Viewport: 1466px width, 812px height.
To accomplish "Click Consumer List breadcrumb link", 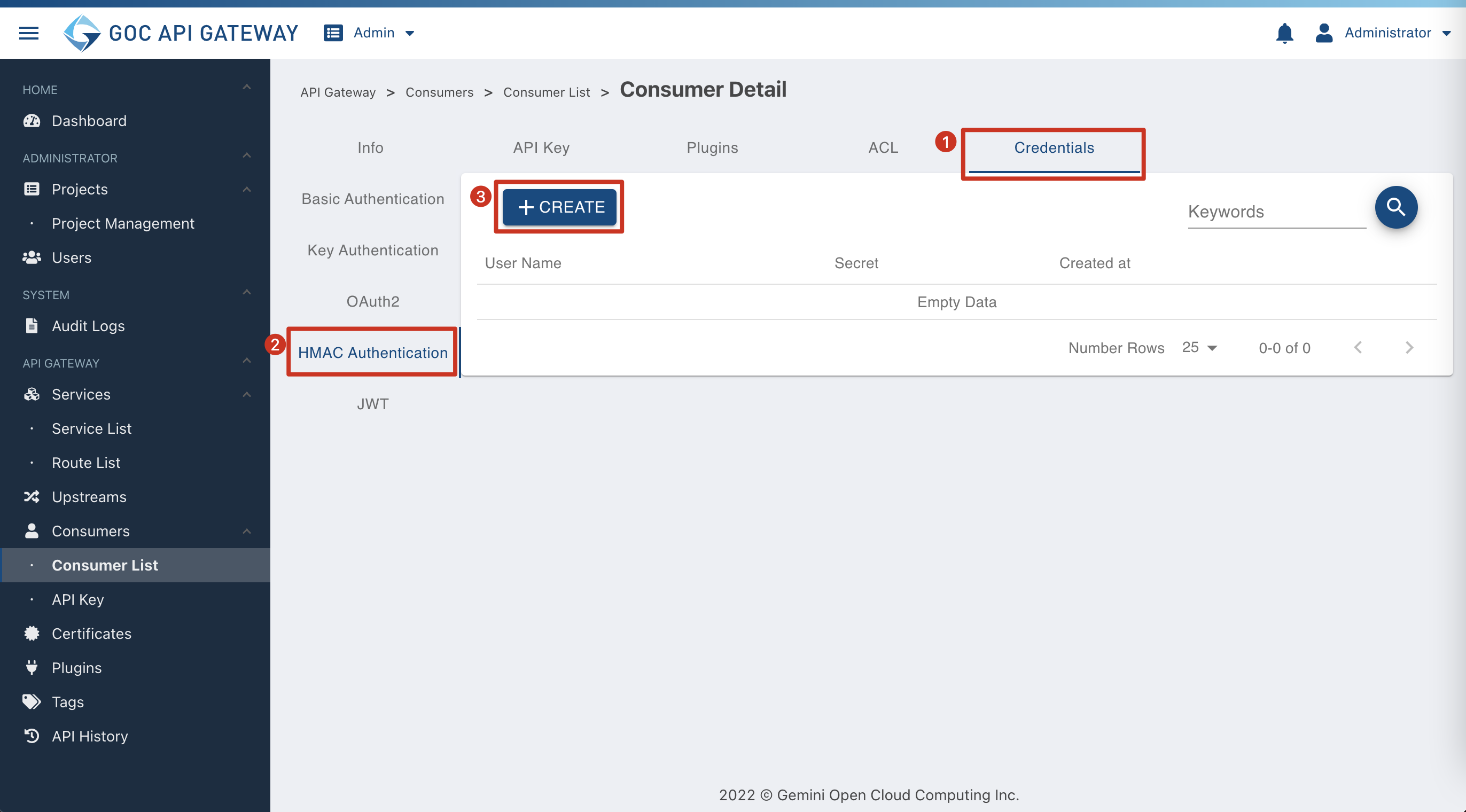I will [x=547, y=92].
